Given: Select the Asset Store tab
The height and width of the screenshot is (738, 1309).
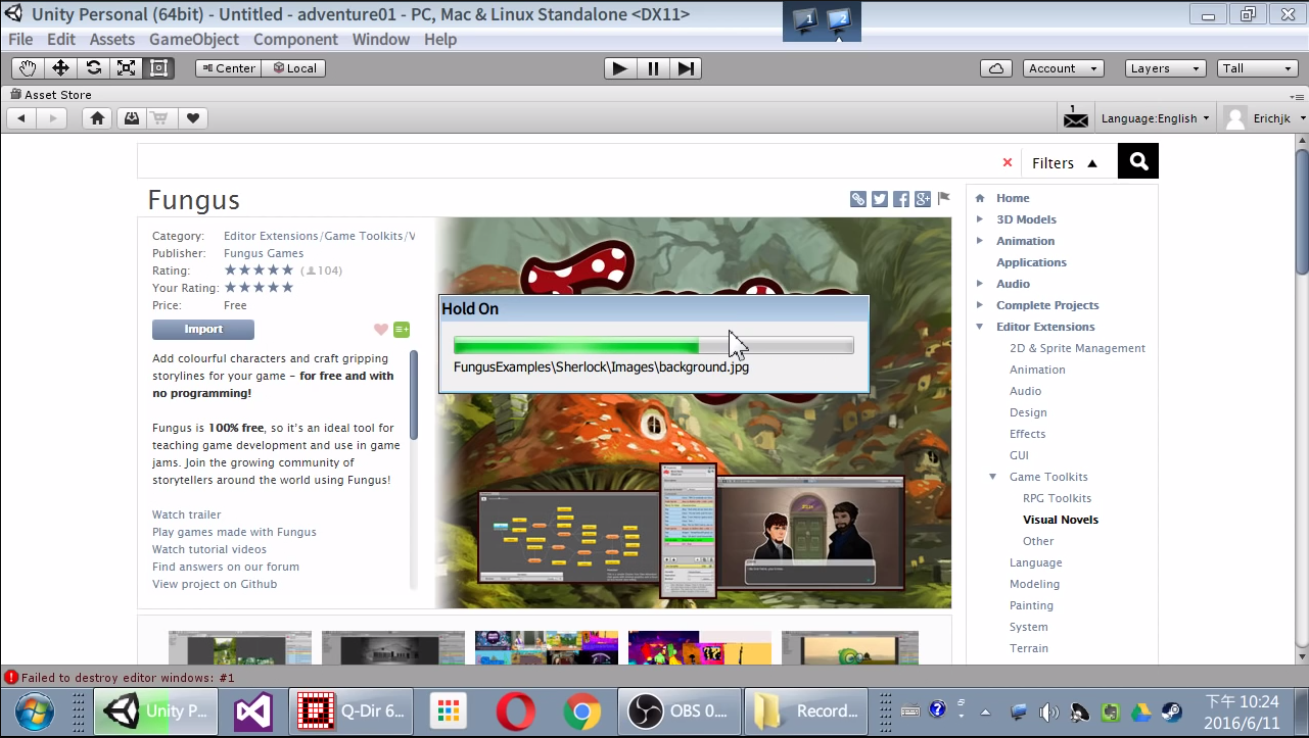Looking at the screenshot, I should (51, 95).
